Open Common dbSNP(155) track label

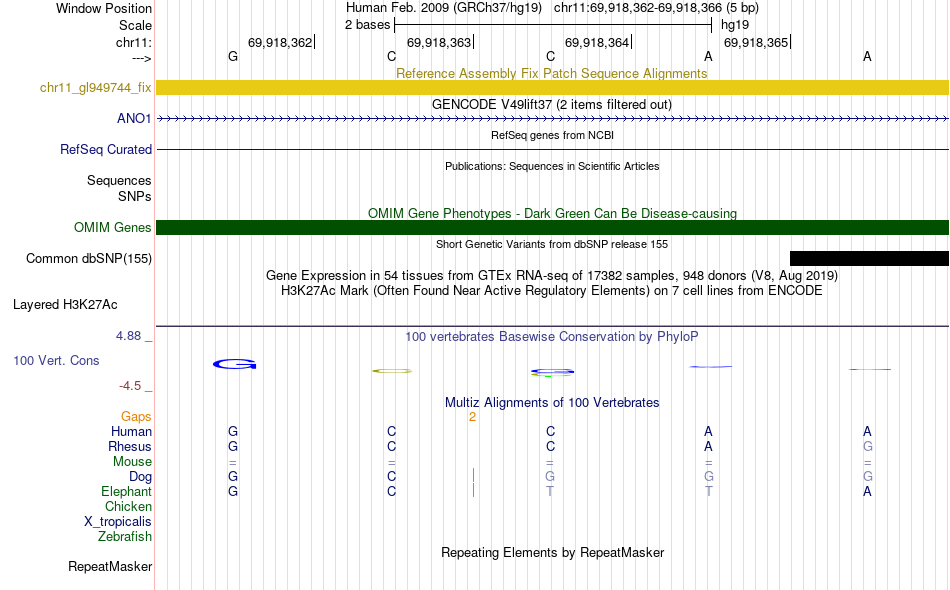(89, 259)
